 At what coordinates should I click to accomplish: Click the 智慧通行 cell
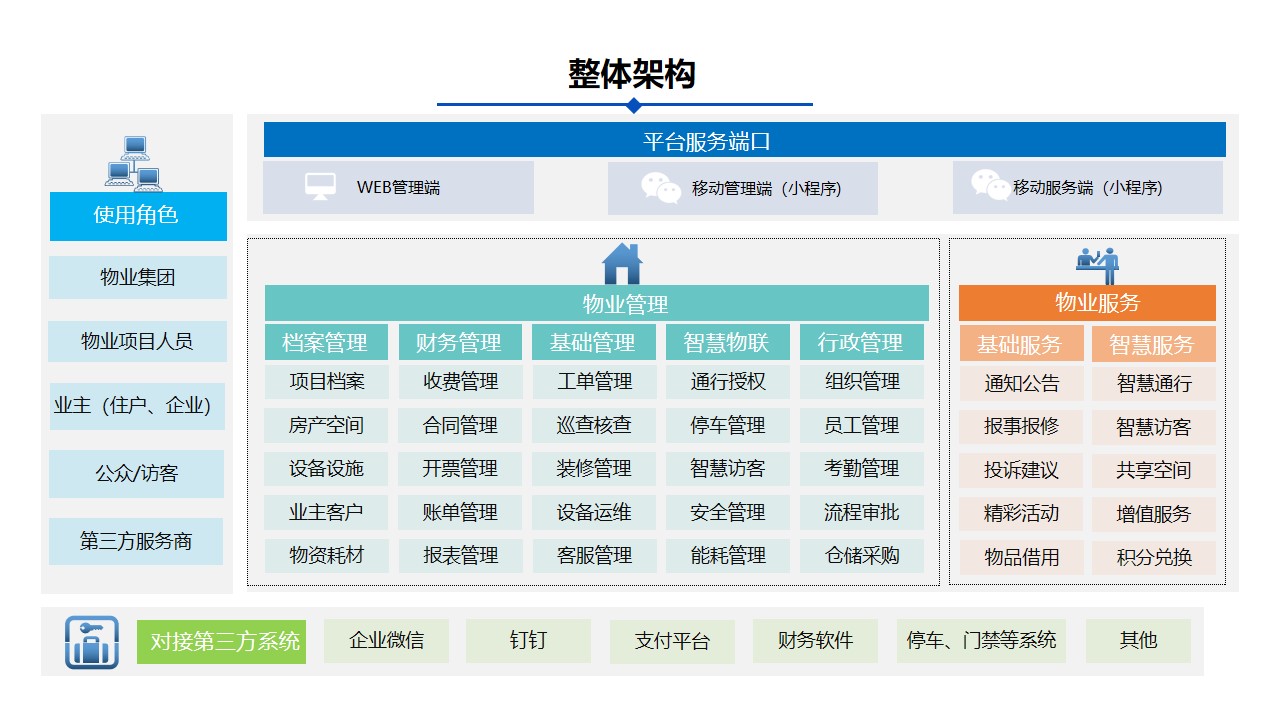coord(1154,384)
